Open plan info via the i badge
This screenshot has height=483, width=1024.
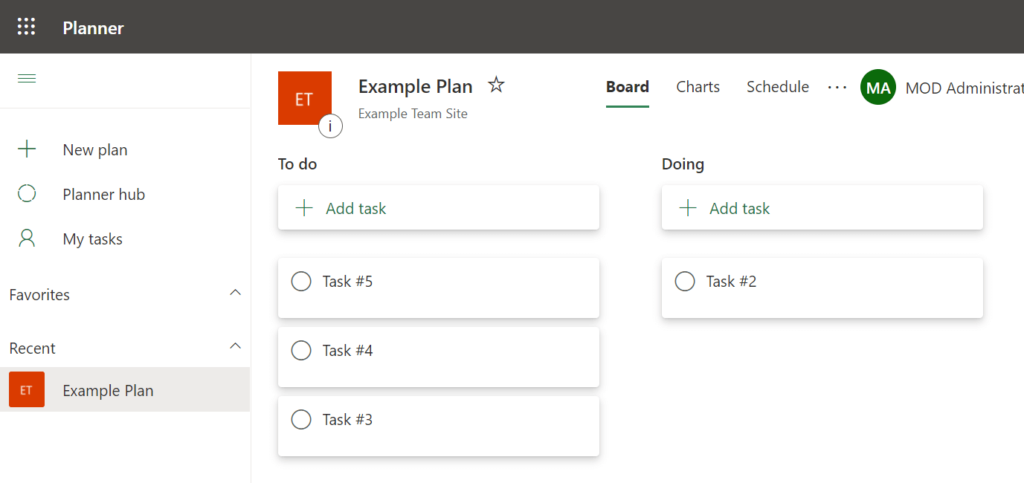click(x=330, y=126)
